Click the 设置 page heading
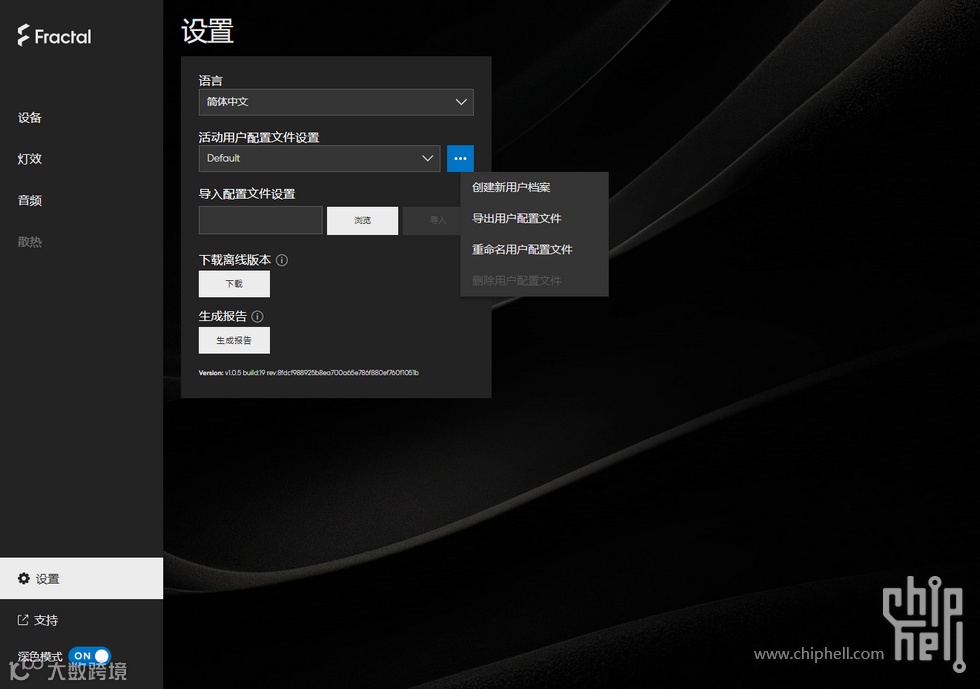 point(208,31)
